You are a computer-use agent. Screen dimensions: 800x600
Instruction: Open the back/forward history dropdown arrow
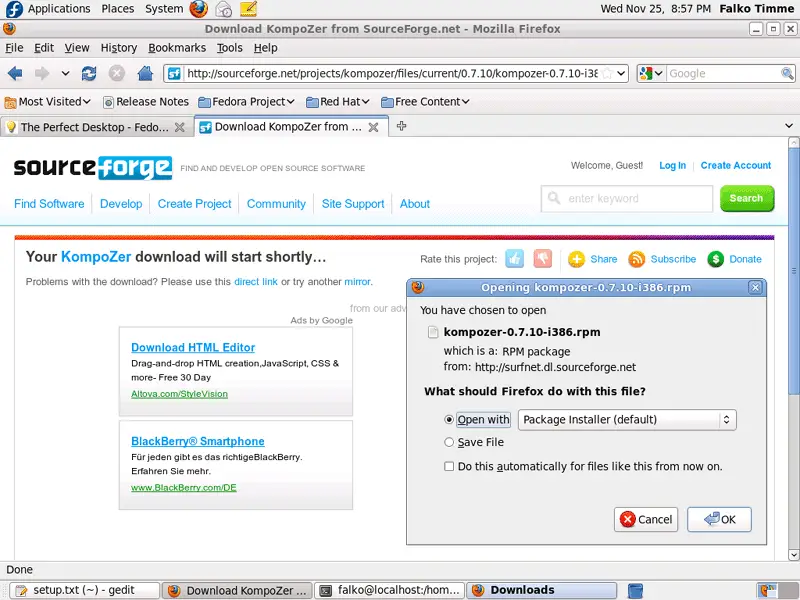pos(65,73)
